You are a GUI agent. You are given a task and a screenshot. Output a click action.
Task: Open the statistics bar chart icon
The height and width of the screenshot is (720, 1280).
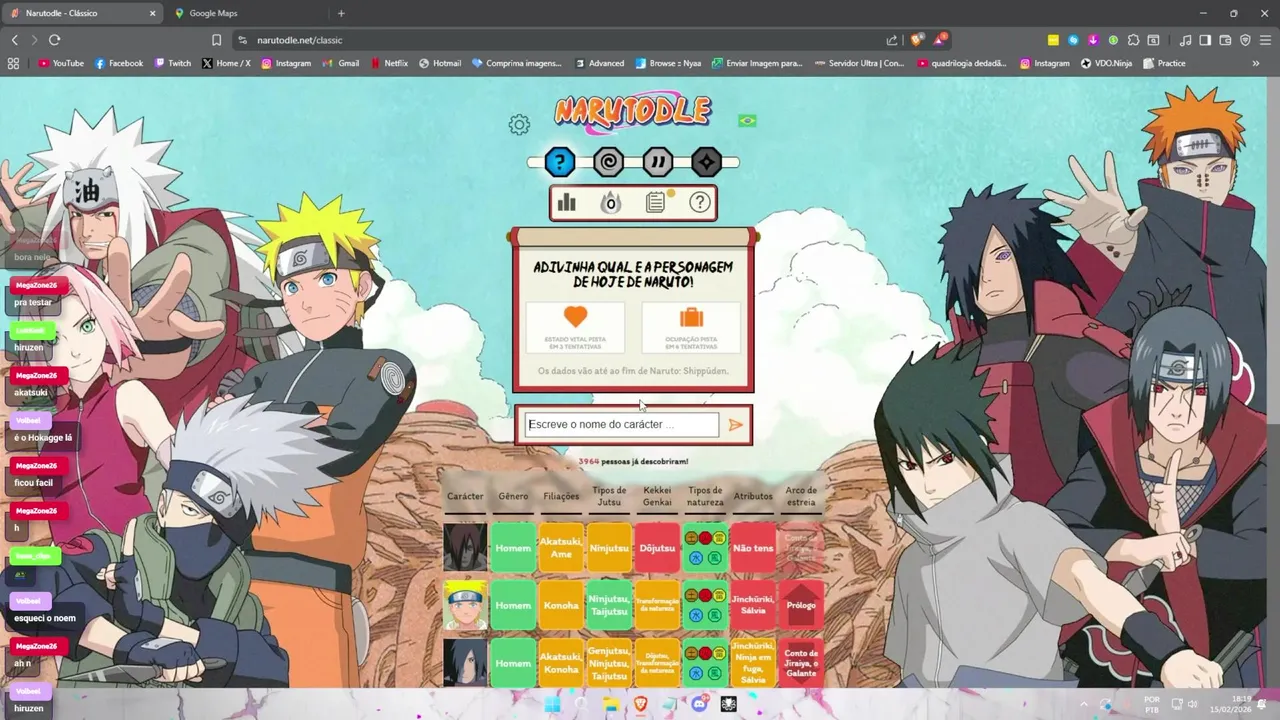click(567, 203)
